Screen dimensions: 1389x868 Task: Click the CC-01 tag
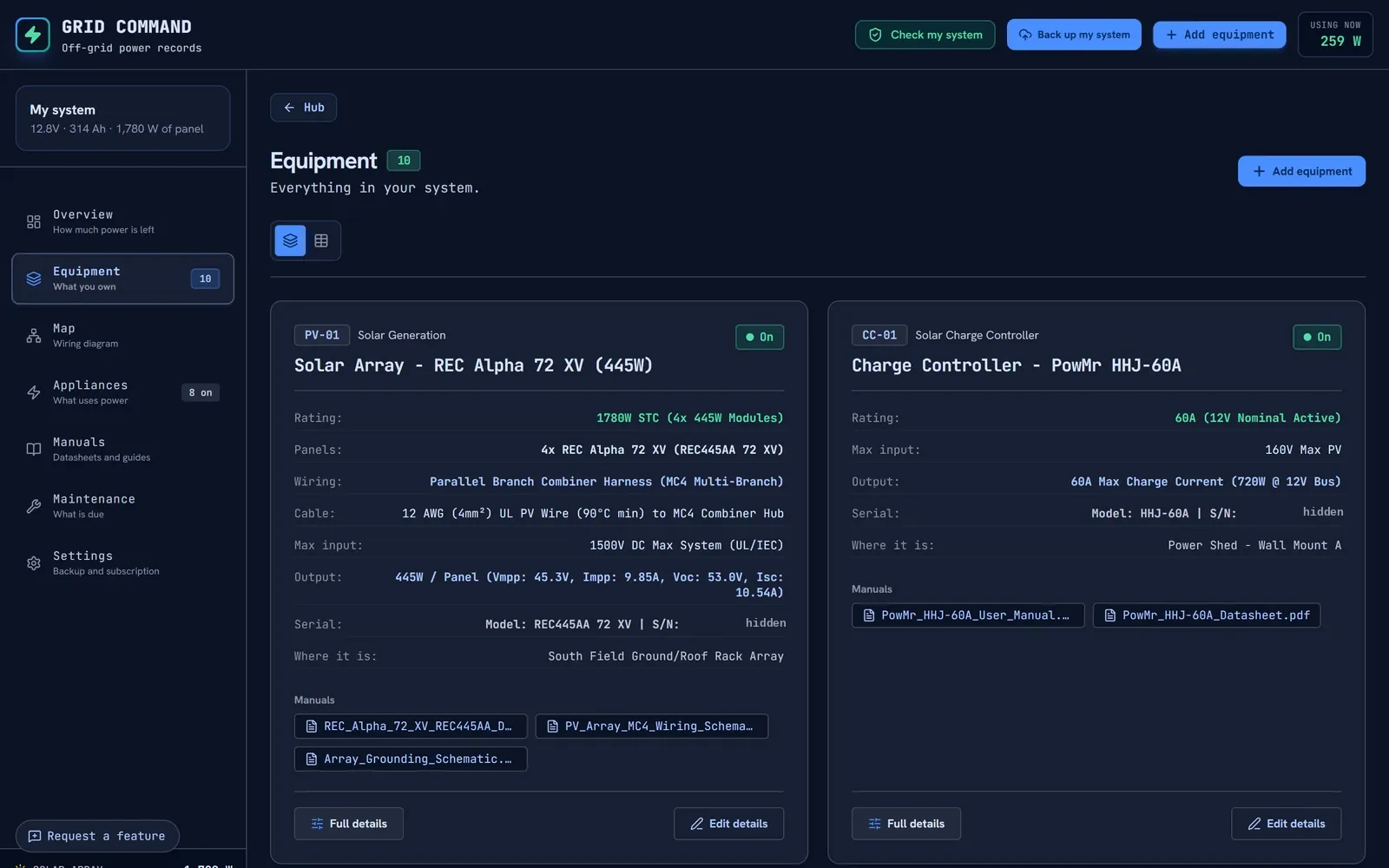click(879, 335)
